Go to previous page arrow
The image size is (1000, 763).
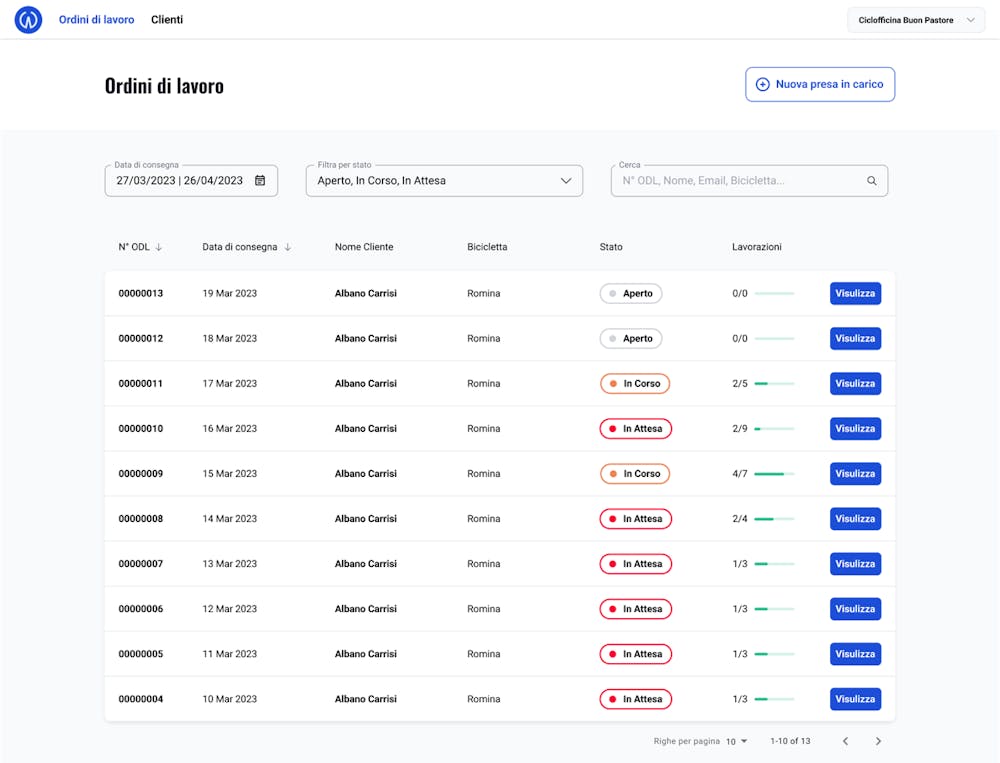[845, 741]
